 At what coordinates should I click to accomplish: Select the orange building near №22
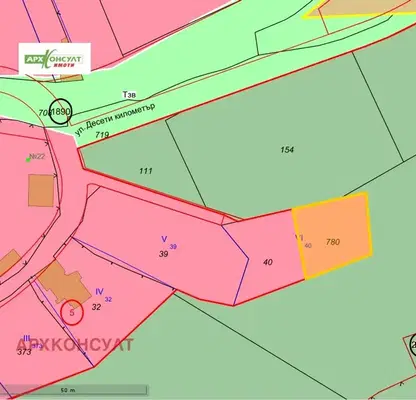[41, 190]
